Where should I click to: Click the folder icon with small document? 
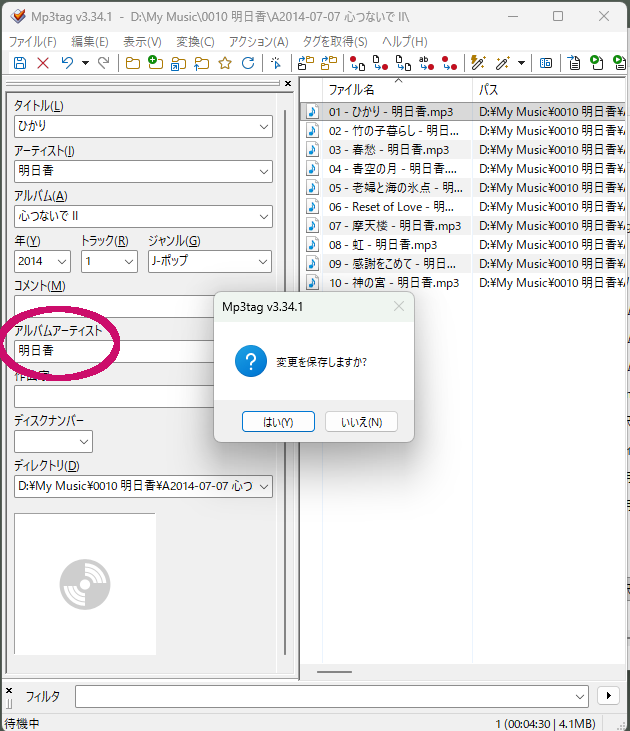178,62
